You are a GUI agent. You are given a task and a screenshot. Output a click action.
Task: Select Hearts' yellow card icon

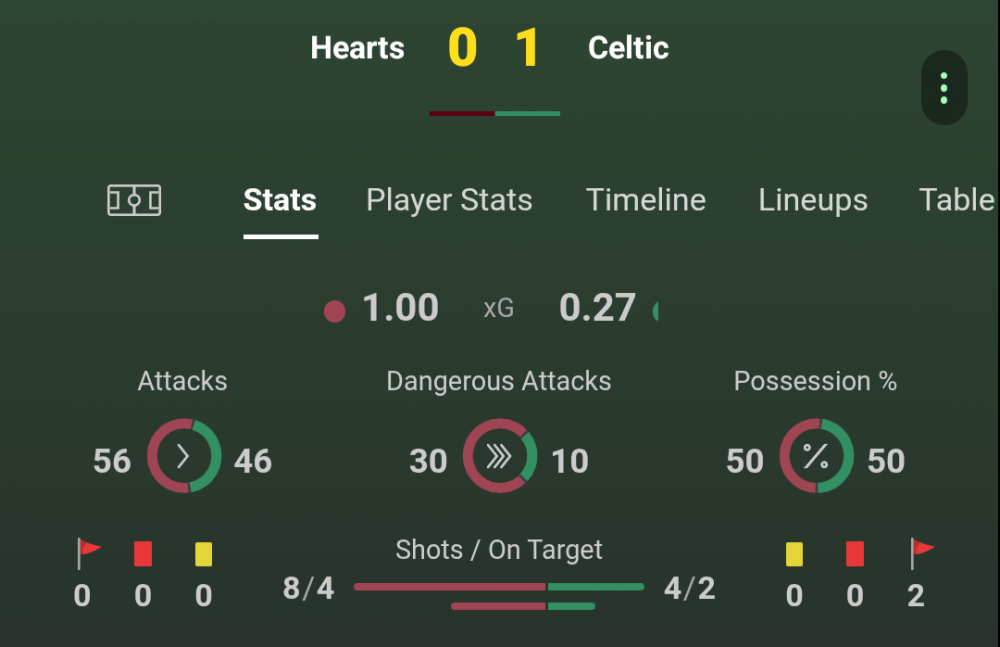pyautogui.click(x=203, y=553)
